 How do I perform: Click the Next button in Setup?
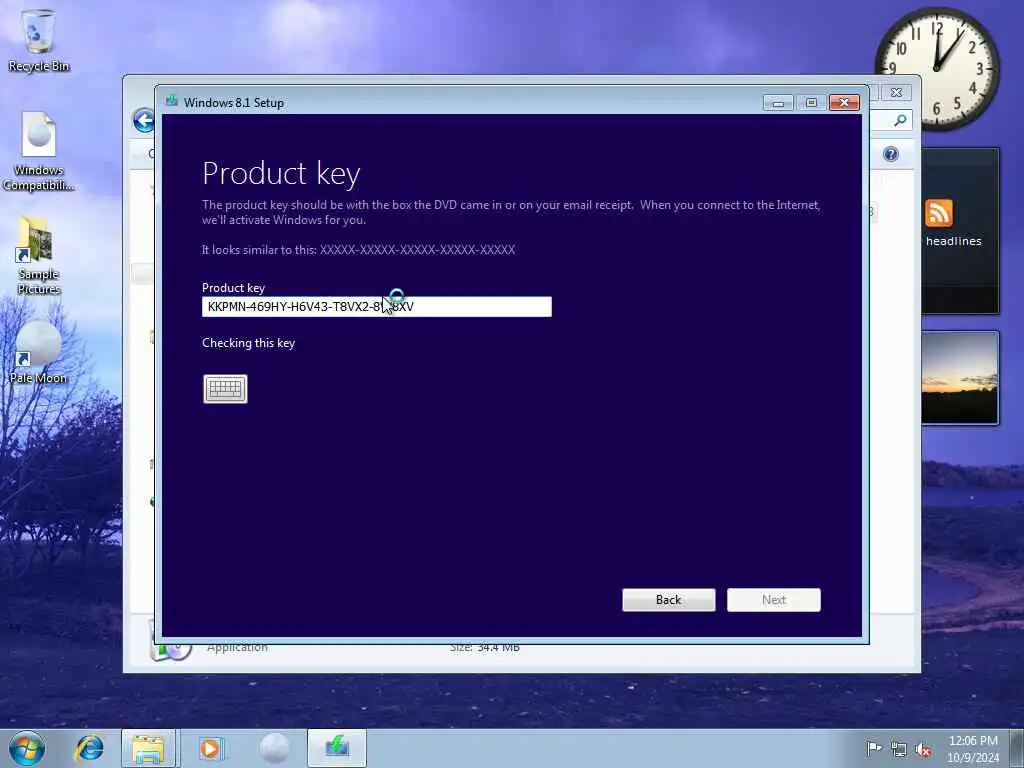pyautogui.click(x=774, y=600)
